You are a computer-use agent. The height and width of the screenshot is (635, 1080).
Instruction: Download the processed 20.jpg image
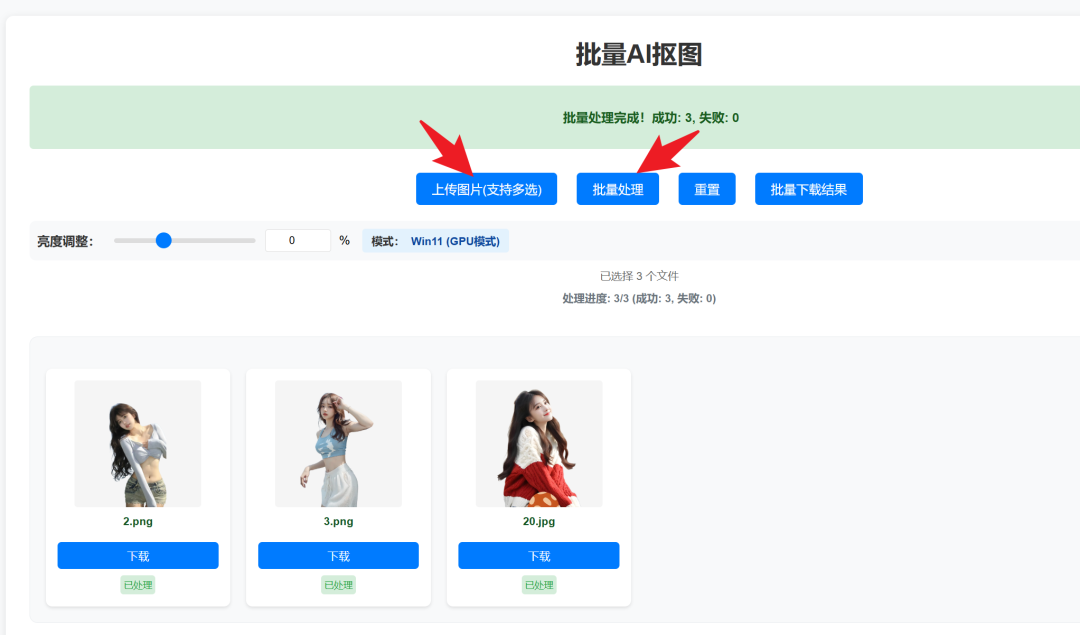click(x=538, y=555)
